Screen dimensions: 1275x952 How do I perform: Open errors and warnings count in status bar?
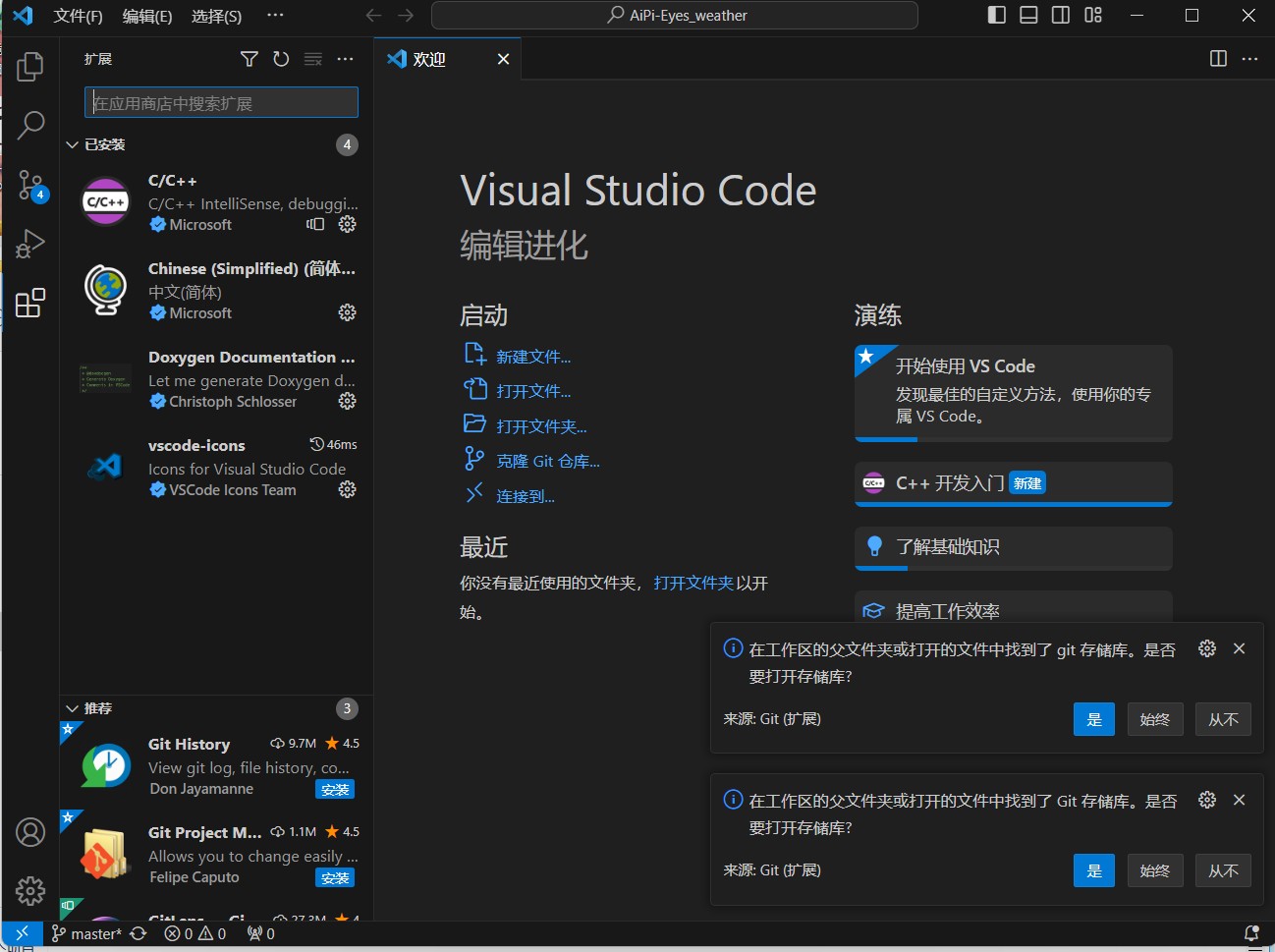[194, 933]
